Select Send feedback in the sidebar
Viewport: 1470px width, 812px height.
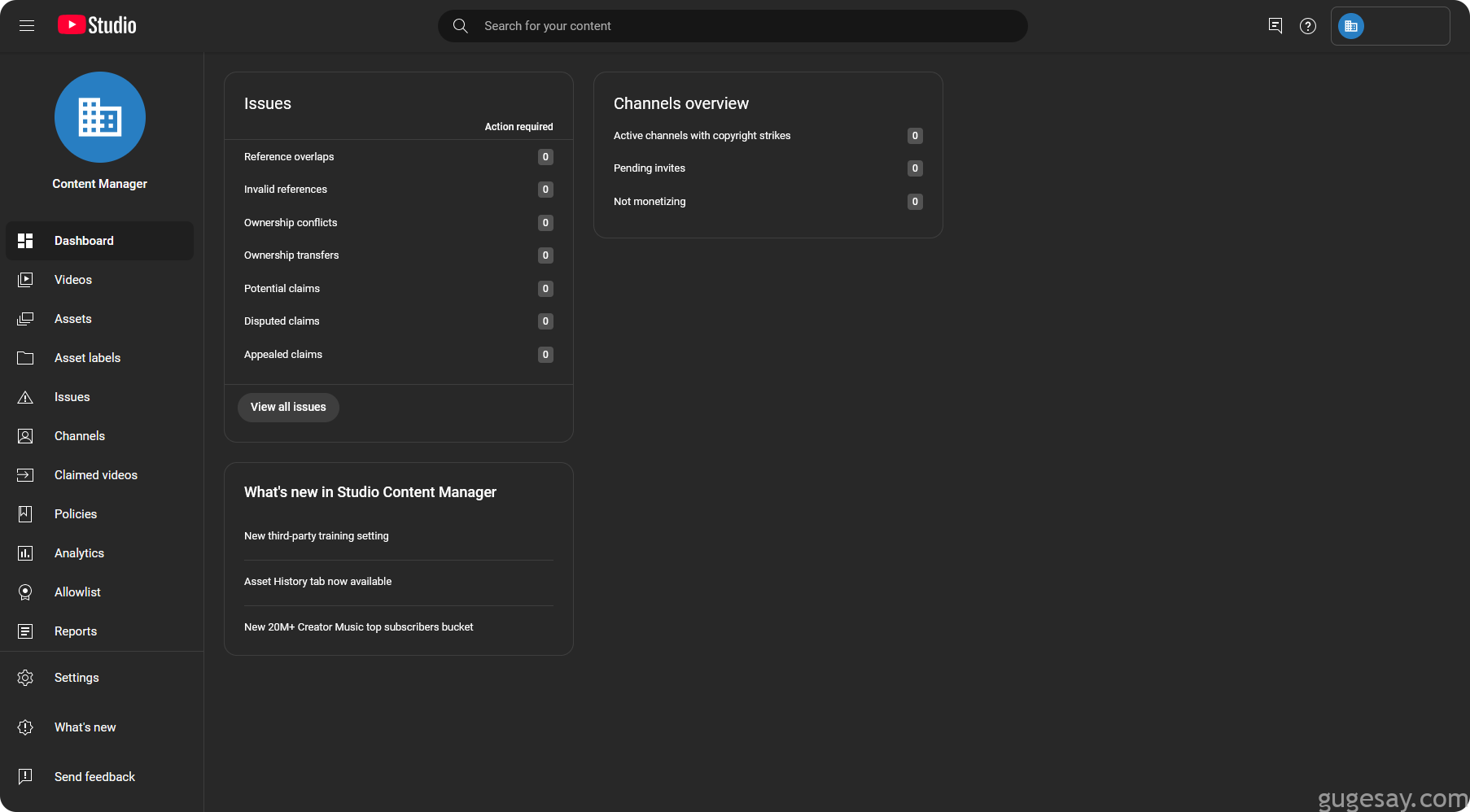[100, 777]
